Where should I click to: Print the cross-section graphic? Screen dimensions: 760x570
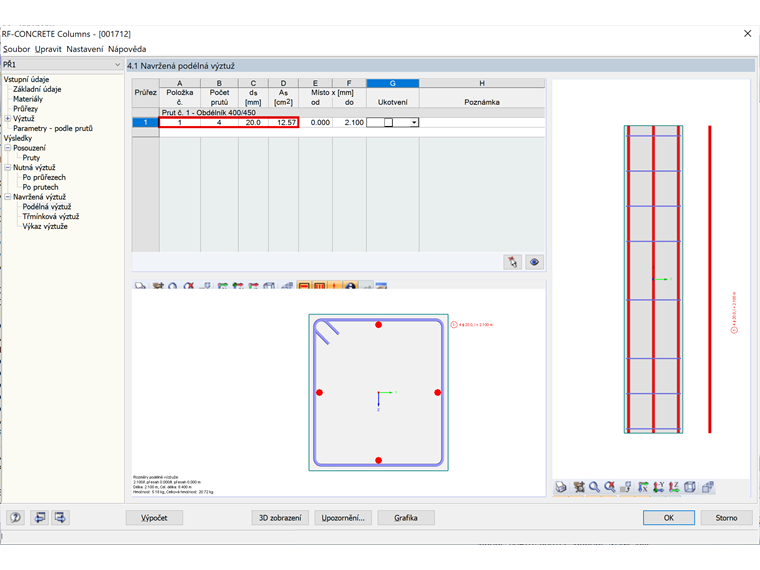click(x=140, y=286)
